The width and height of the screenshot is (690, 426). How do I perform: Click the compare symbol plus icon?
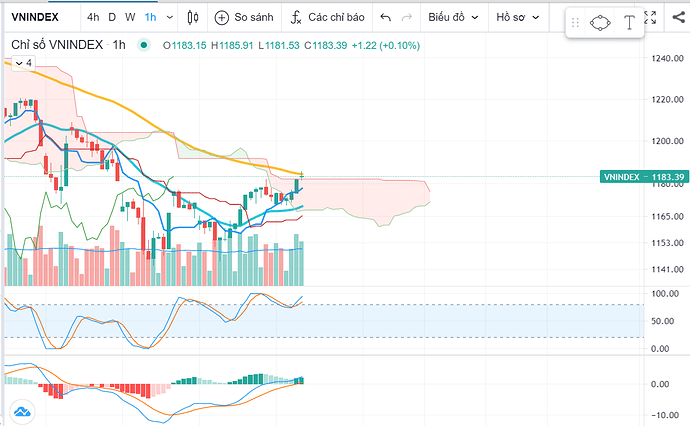224,18
